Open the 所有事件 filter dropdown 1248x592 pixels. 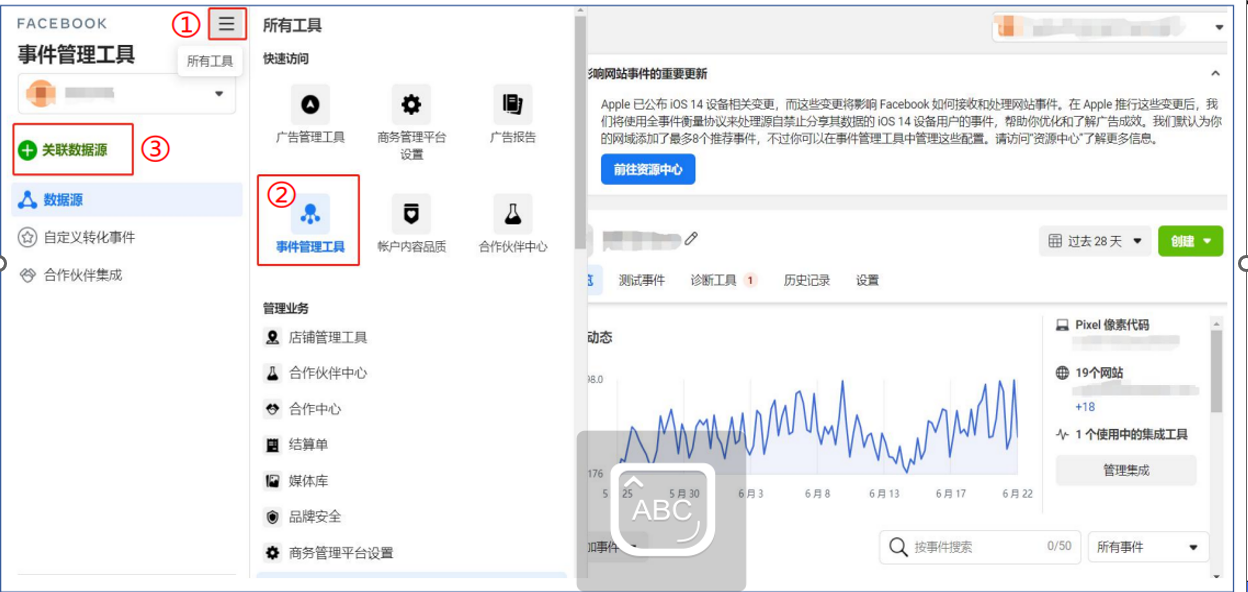[x=1147, y=547]
